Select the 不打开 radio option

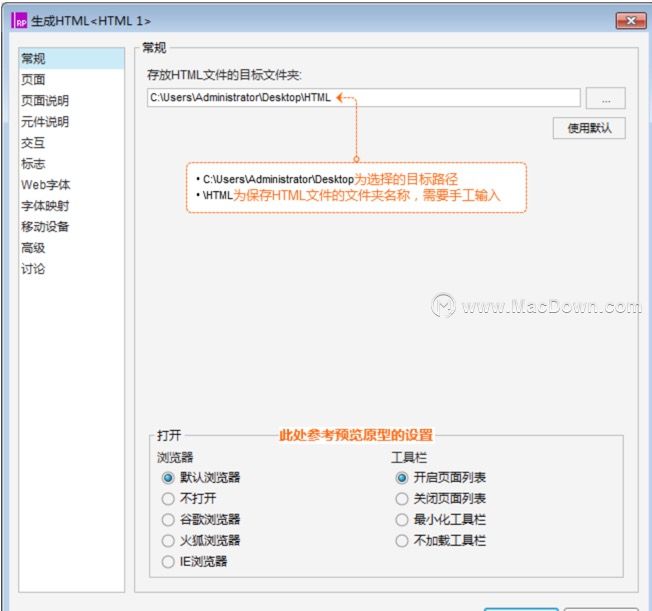pos(168,498)
